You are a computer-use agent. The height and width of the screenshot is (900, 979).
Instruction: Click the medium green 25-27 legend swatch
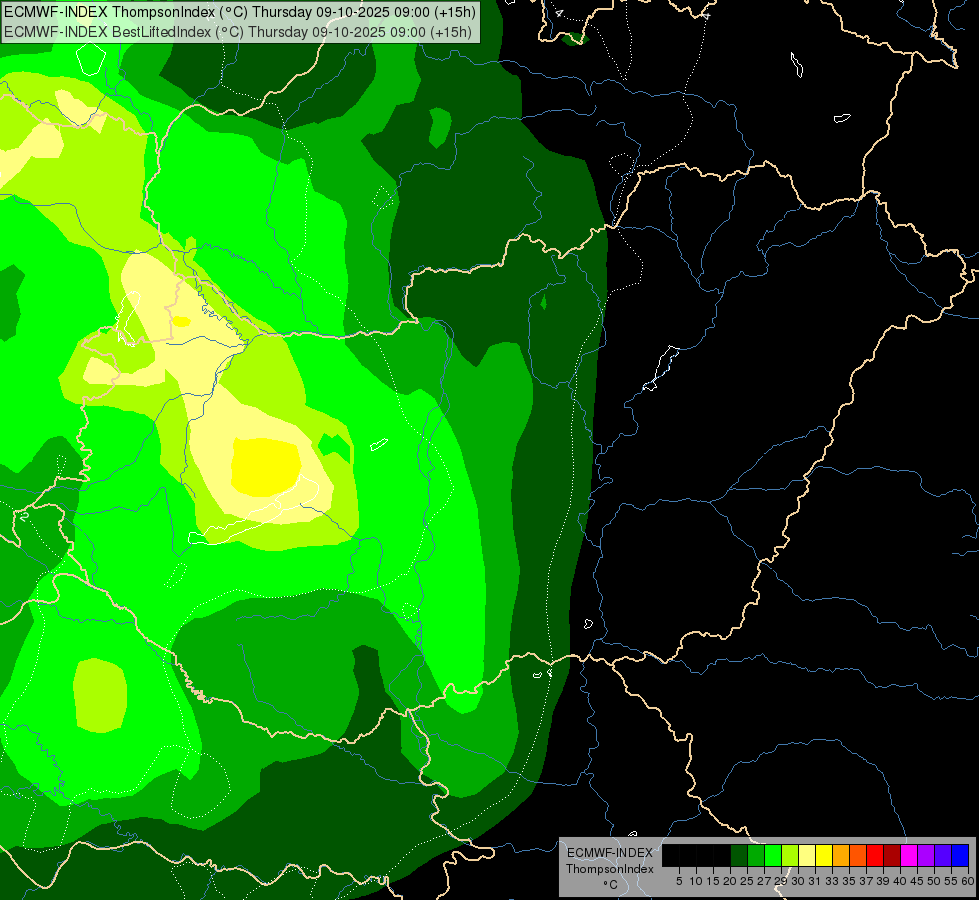(x=756, y=855)
